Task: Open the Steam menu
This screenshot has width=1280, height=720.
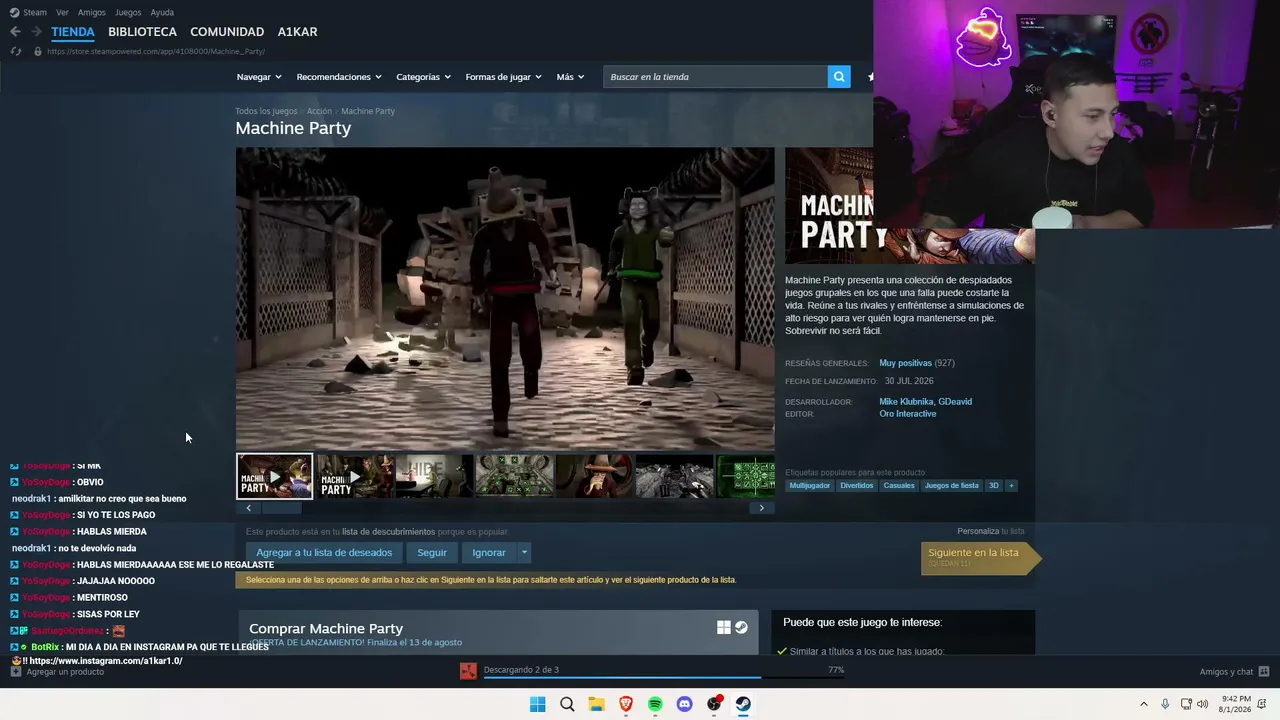Action: [x=35, y=12]
